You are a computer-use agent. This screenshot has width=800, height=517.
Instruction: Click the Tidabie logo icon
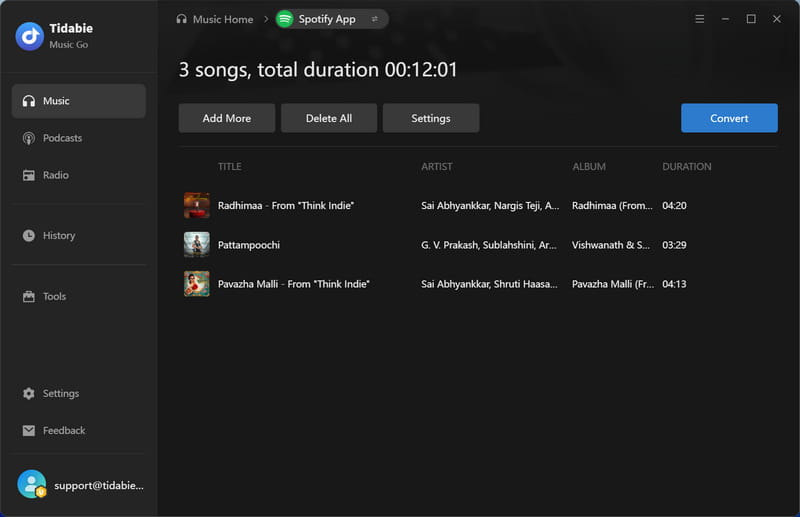pos(30,36)
